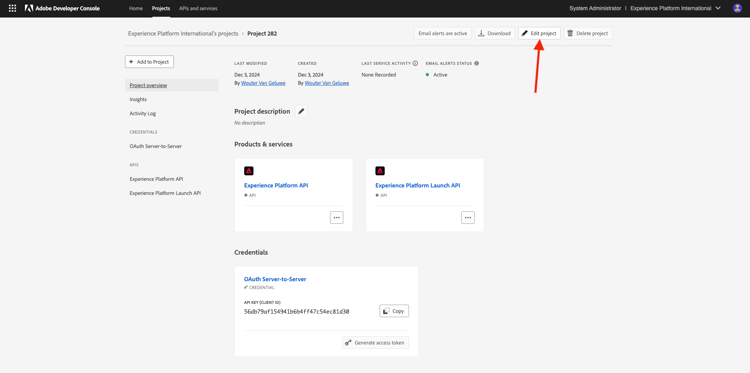This screenshot has height=373, width=750.
Task: Open the user profile avatar
Action: tap(737, 8)
